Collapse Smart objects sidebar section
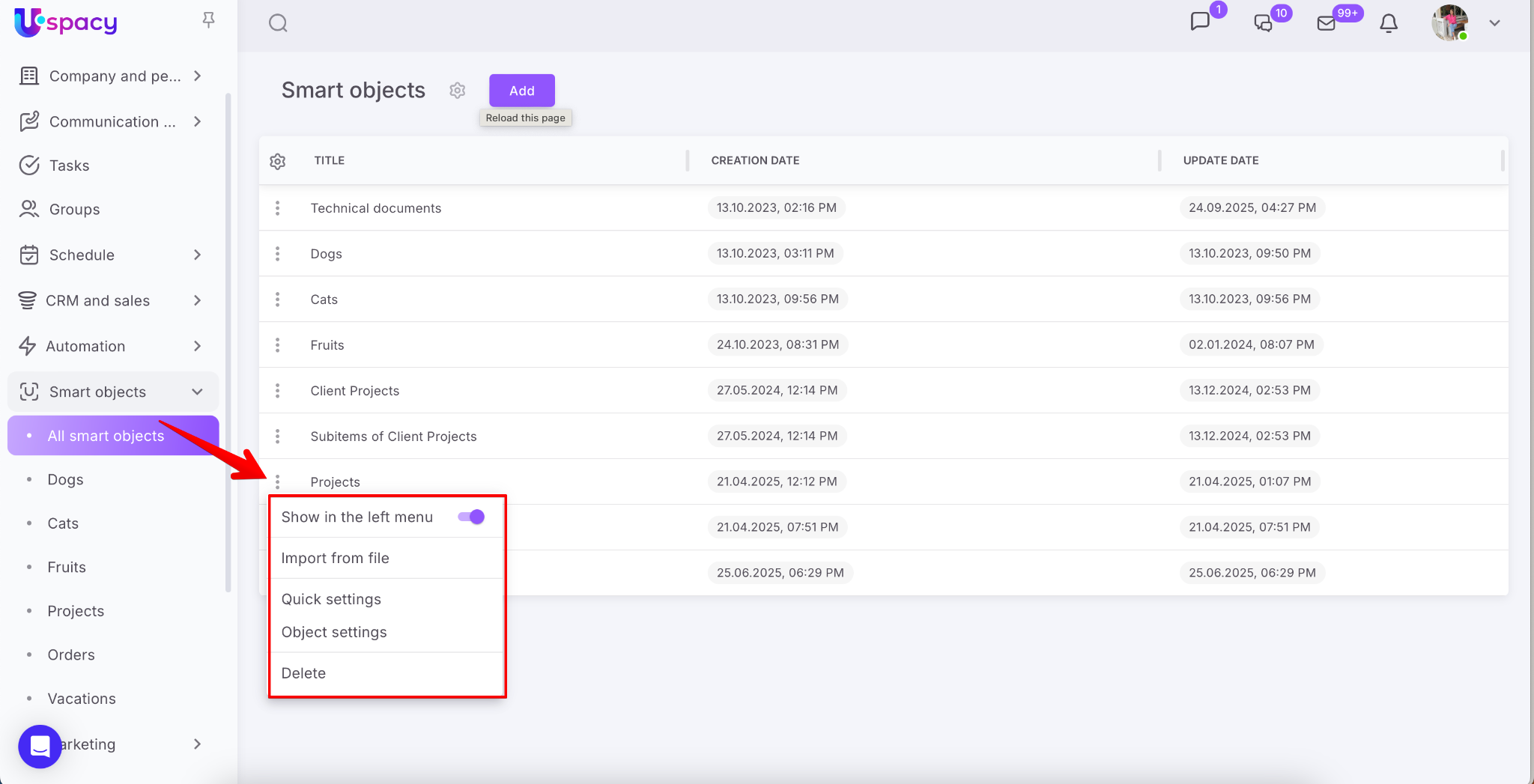 197,392
